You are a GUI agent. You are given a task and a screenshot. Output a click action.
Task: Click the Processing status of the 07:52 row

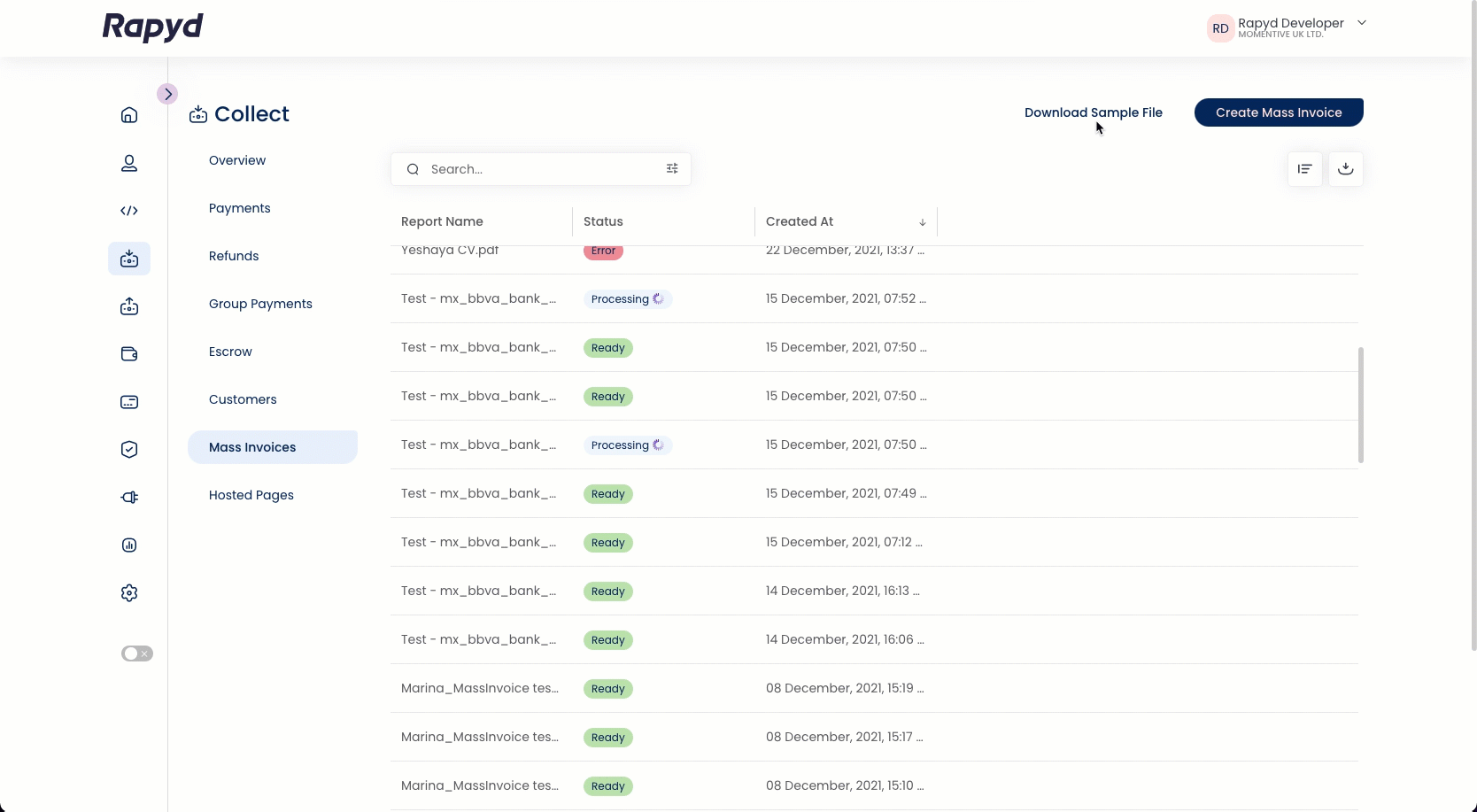click(627, 299)
